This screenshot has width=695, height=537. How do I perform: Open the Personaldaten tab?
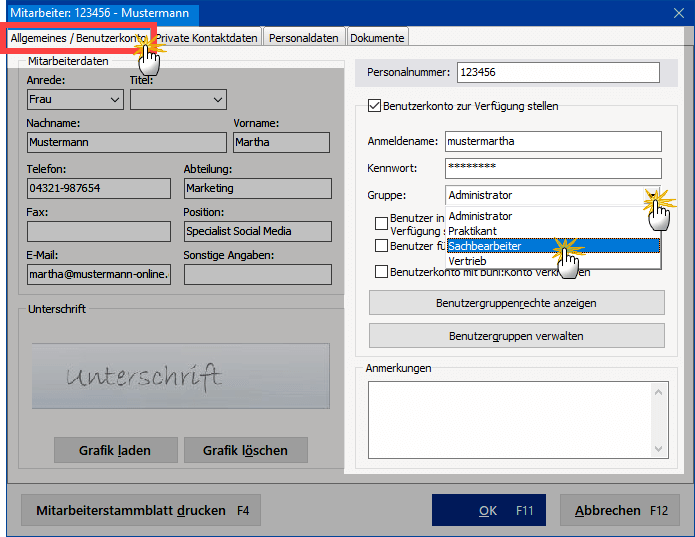[304, 38]
